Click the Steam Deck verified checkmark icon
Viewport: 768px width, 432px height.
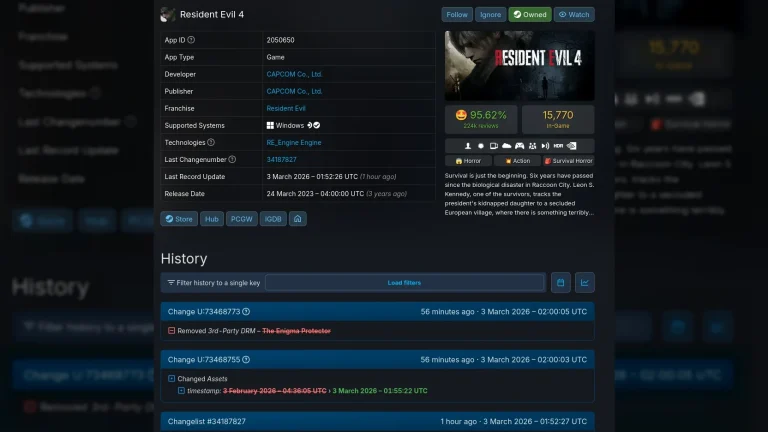tap(317, 125)
